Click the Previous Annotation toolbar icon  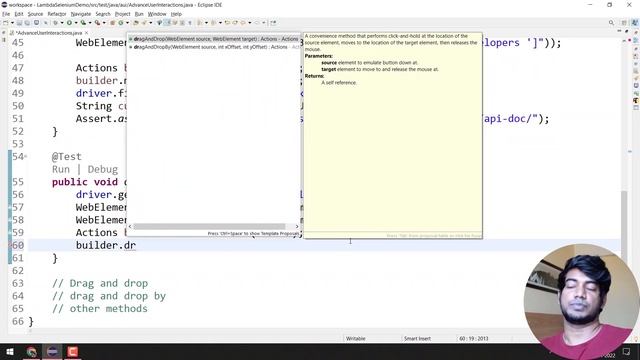(x=213, y=22)
